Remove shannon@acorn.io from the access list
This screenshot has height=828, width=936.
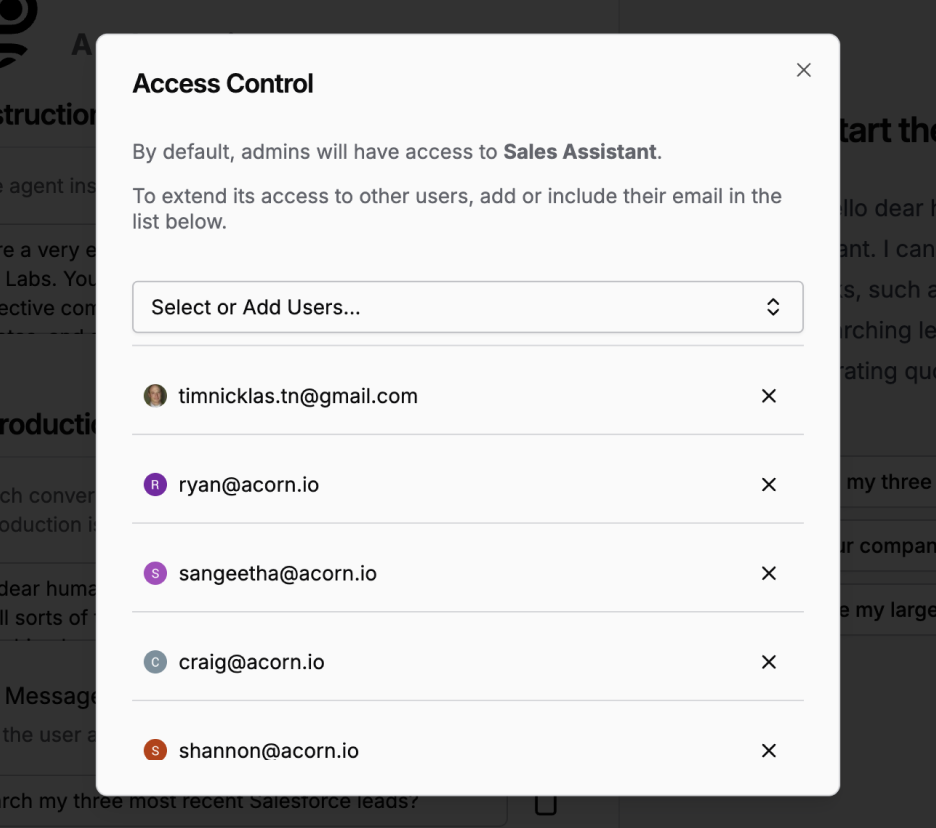(x=768, y=750)
